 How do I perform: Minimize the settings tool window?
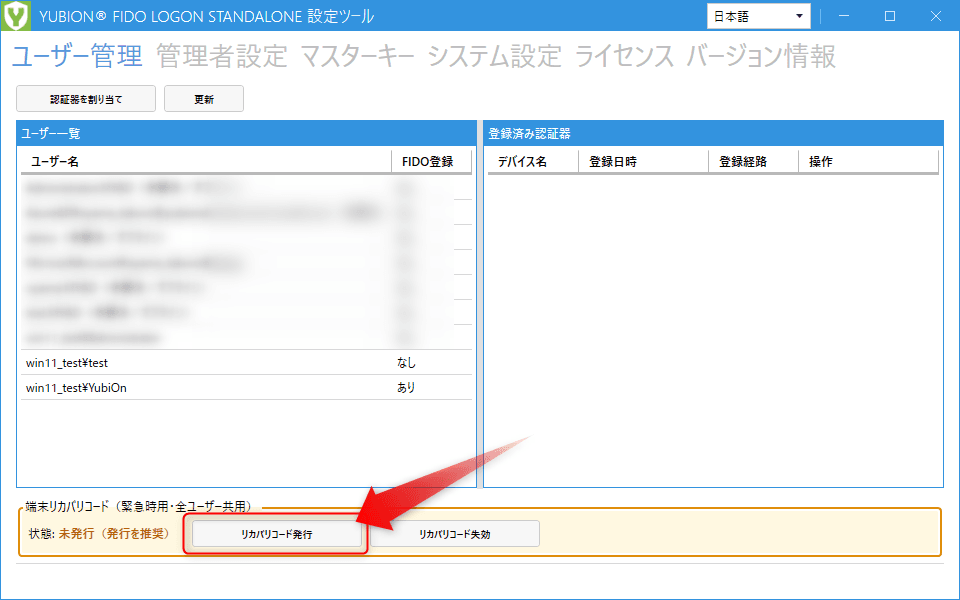tap(844, 16)
